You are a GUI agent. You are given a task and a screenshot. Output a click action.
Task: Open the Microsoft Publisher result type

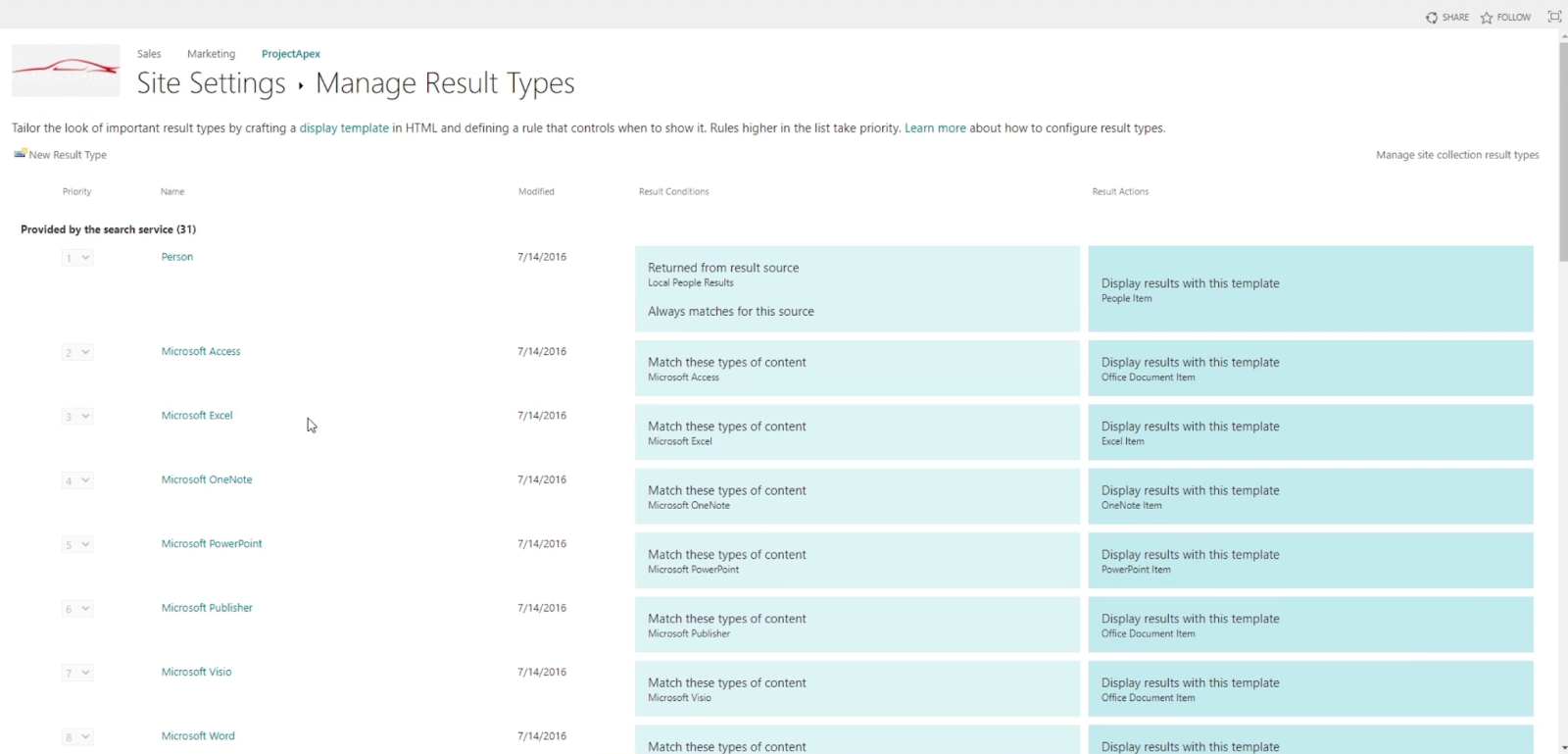point(207,608)
